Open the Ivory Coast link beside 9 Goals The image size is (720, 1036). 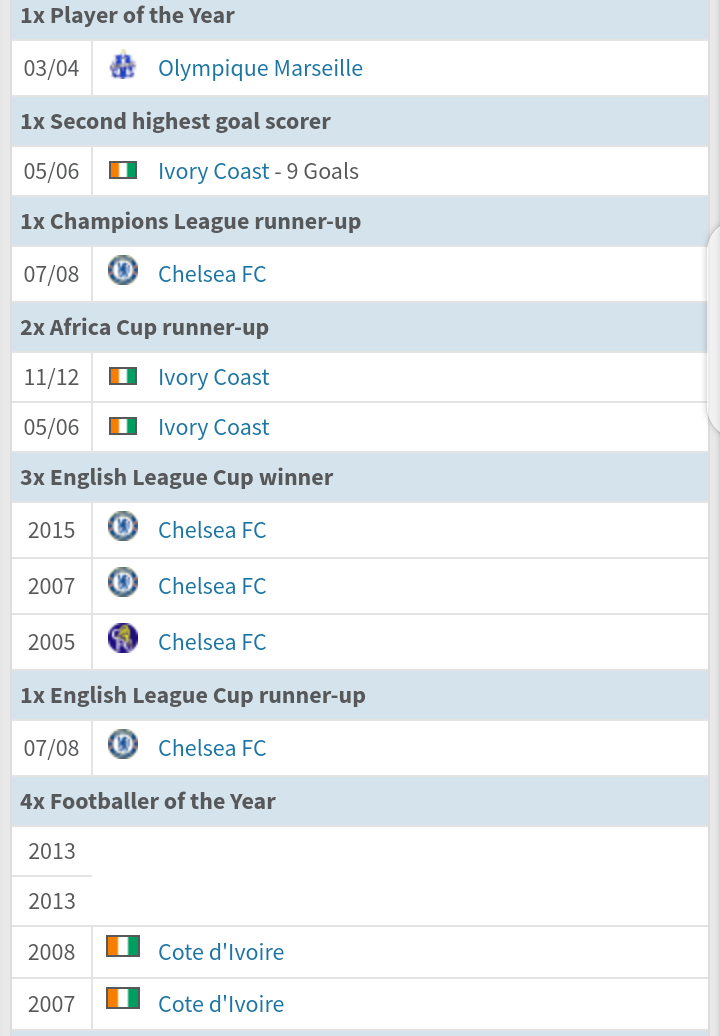point(213,171)
